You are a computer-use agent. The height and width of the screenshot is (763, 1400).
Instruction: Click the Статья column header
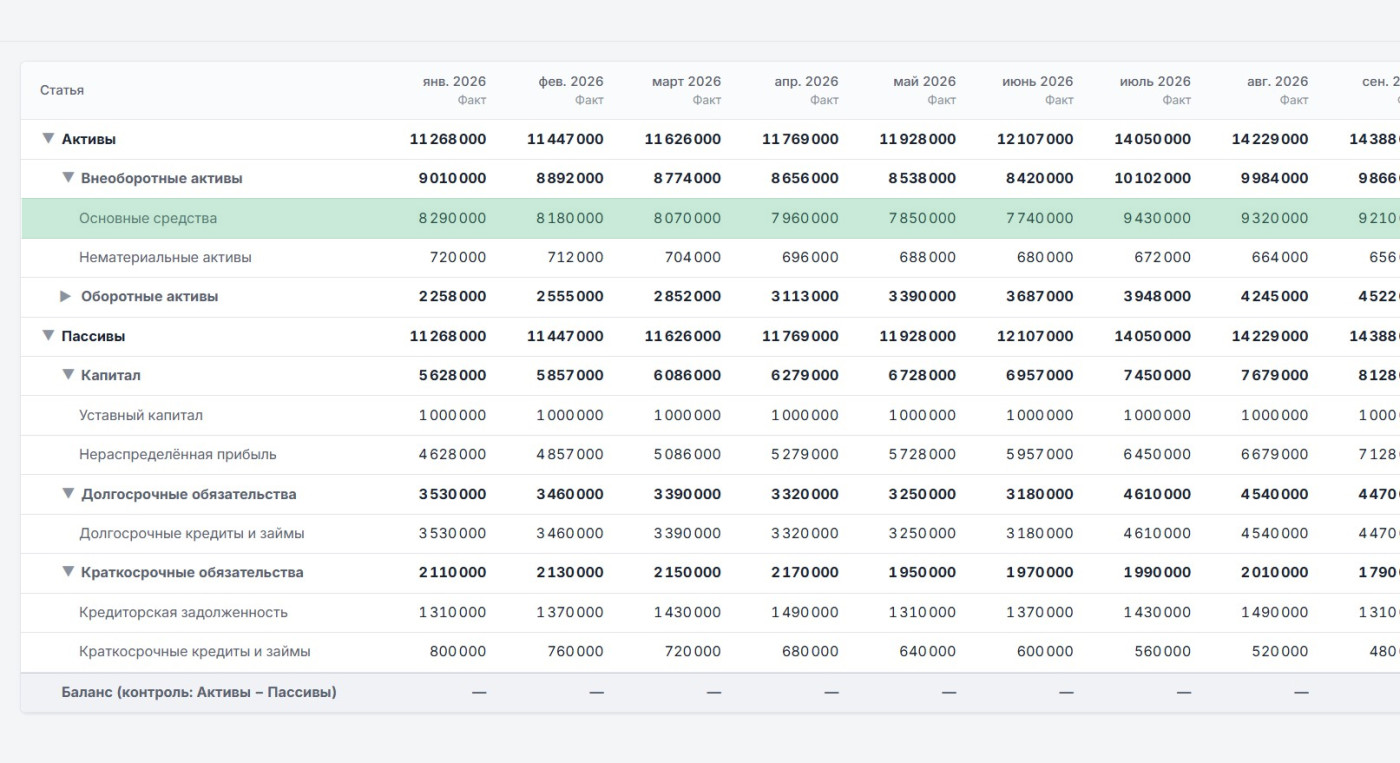(62, 90)
